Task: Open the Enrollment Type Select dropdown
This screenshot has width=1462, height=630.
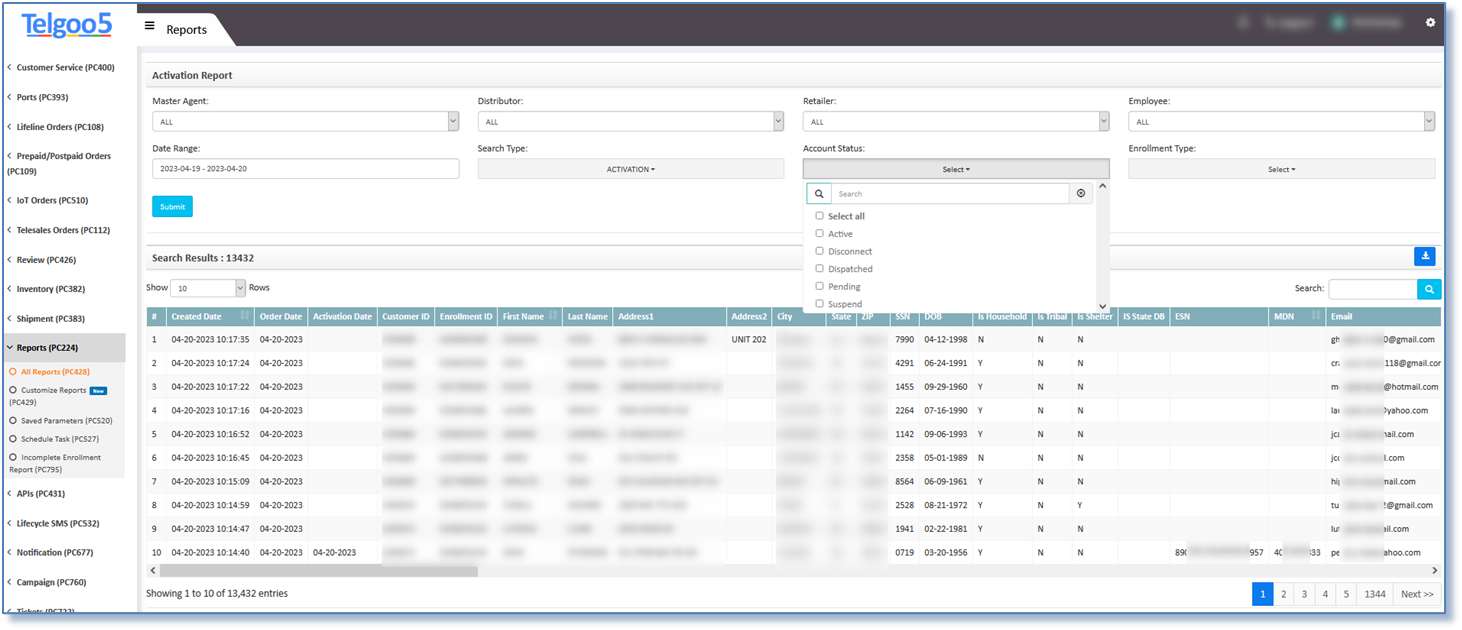Action: click(x=1282, y=169)
